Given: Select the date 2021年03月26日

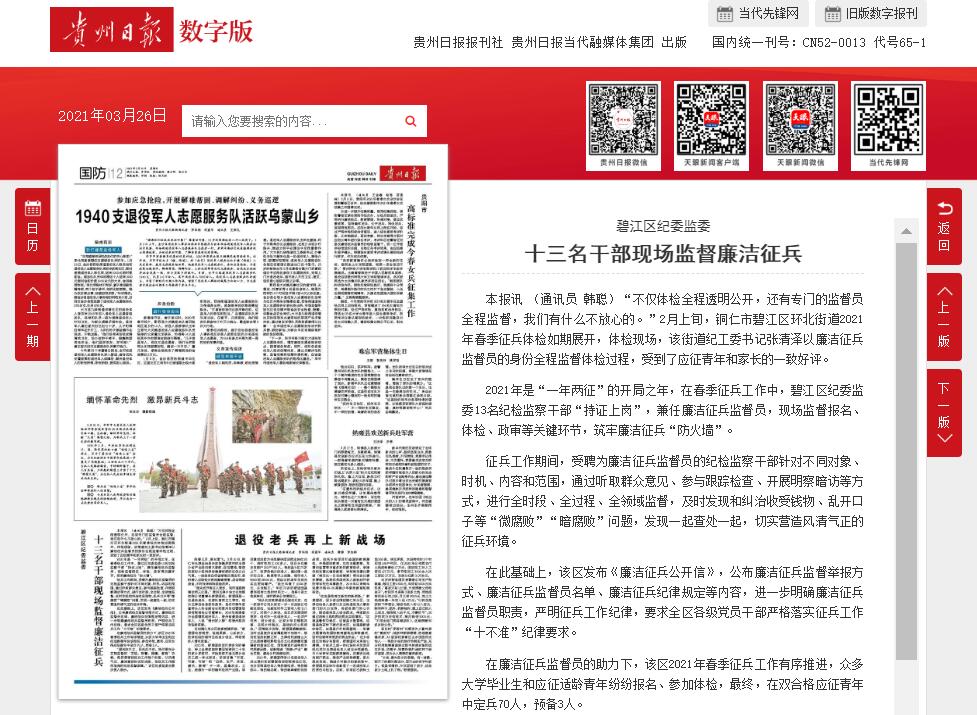Looking at the screenshot, I should (112, 116).
